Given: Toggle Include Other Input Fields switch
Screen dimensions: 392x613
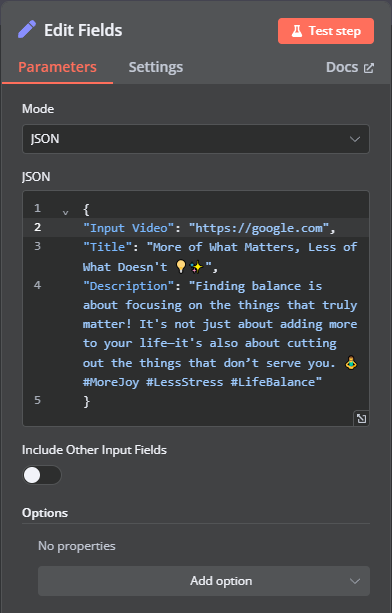Looking at the screenshot, I should (x=42, y=475).
